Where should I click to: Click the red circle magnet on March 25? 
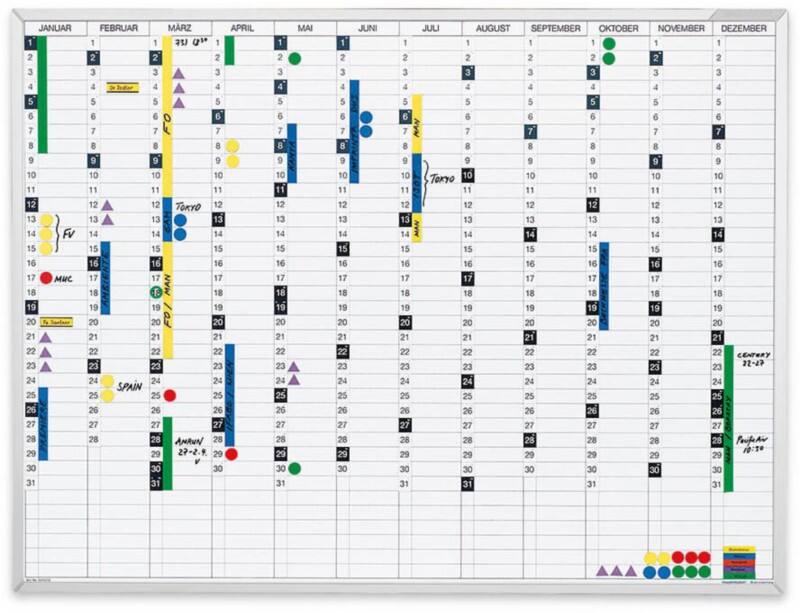tap(170, 395)
